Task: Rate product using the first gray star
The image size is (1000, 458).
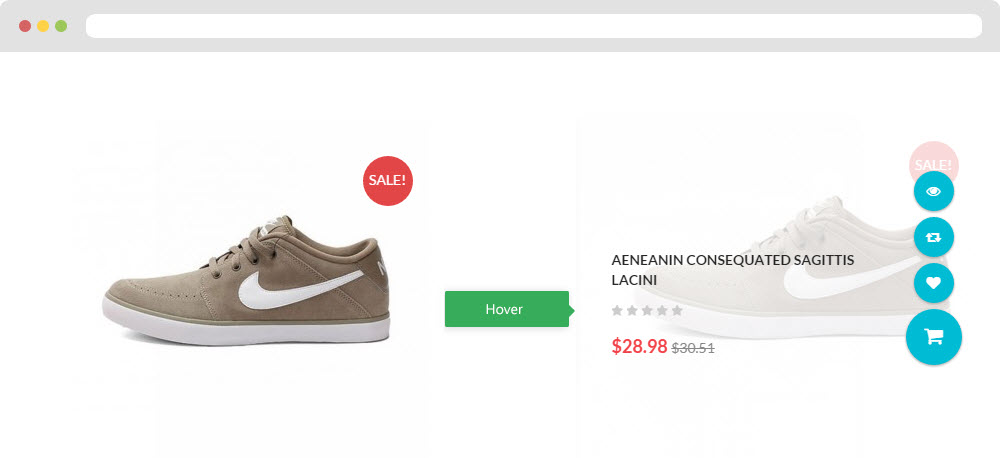Action: [x=617, y=311]
